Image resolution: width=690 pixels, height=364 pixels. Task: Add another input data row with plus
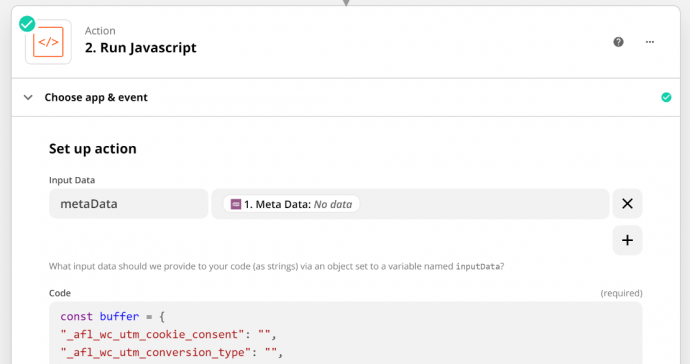(627, 240)
